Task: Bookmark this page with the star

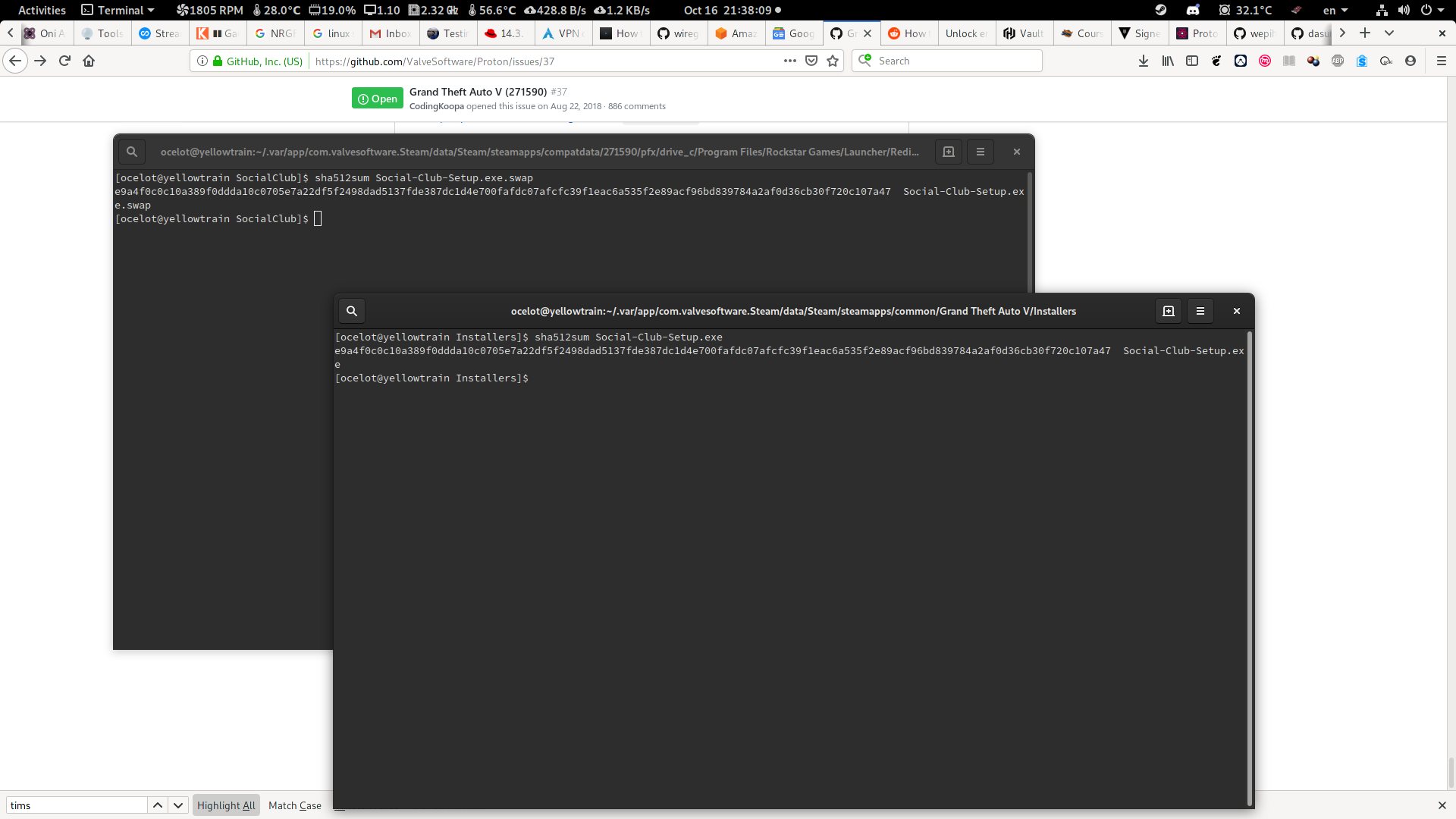Action: point(833,61)
